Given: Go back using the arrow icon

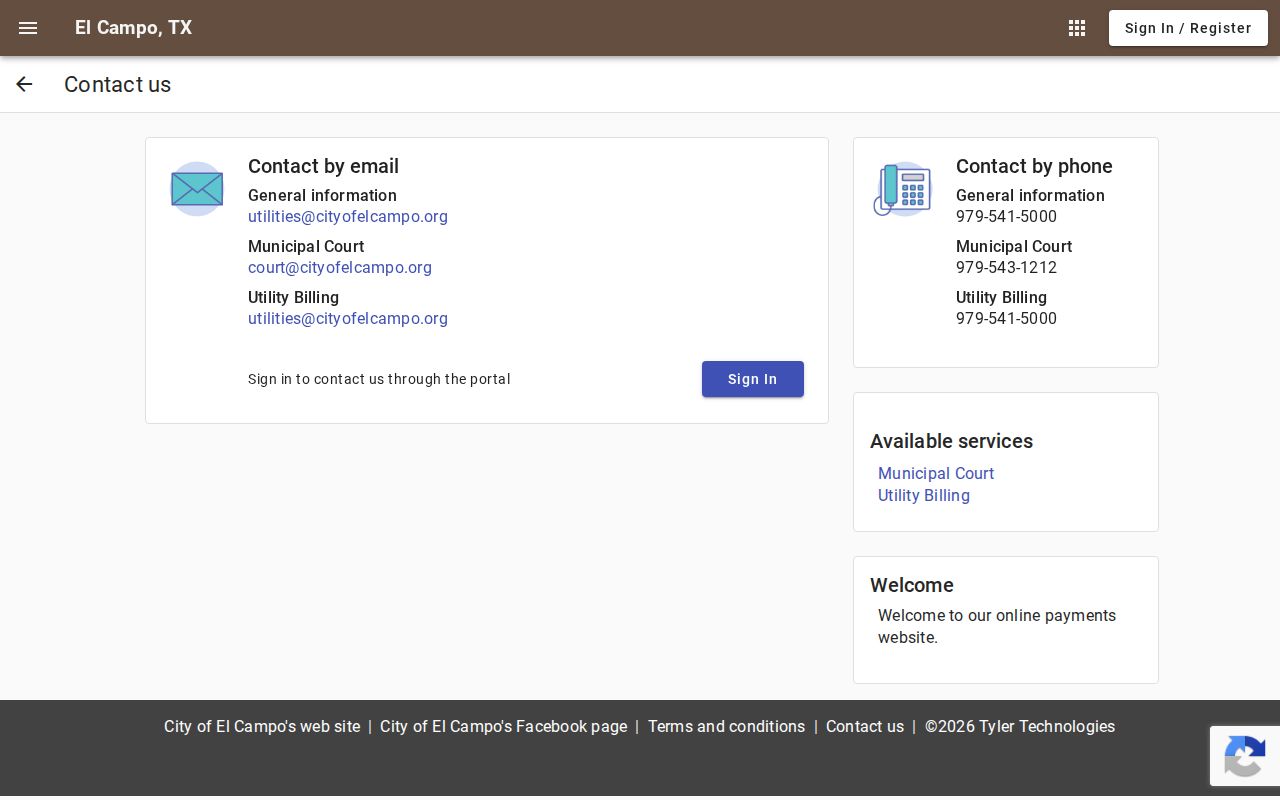Looking at the screenshot, I should coord(24,84).
